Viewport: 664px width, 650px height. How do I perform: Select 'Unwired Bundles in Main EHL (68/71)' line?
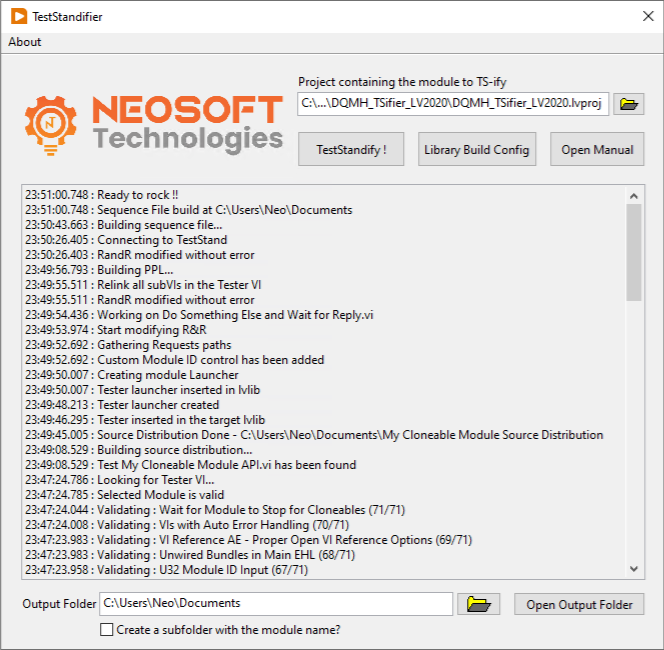tap(190, 555)
